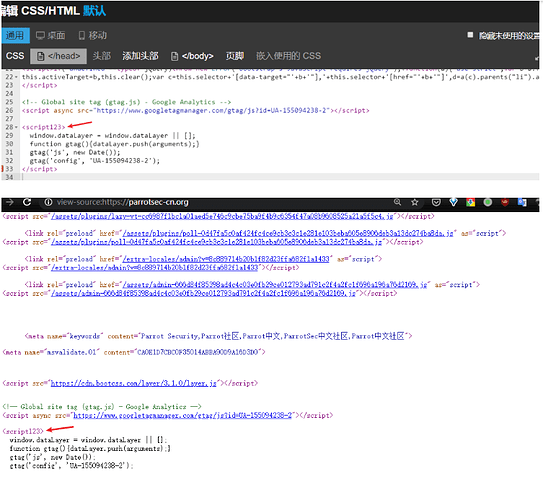Switch to the 移动 tab
Screen dimensions: 543x500
point(93,36)
